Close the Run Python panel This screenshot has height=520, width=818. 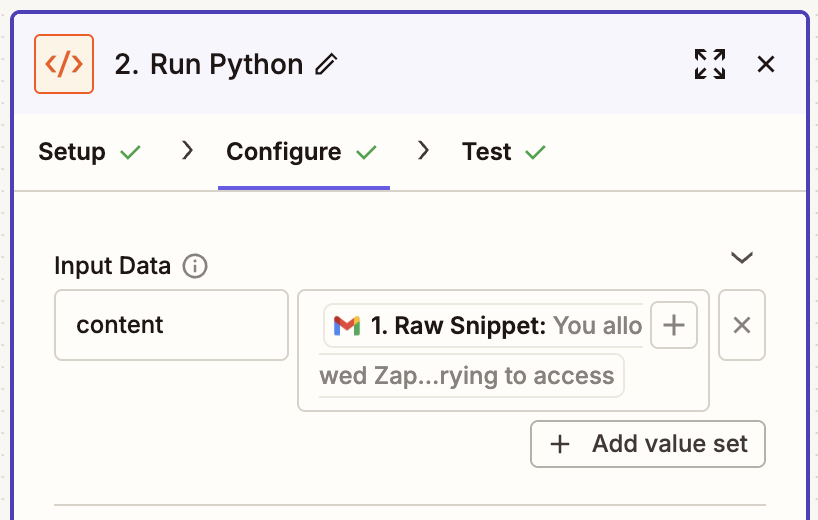coord(766,64)
